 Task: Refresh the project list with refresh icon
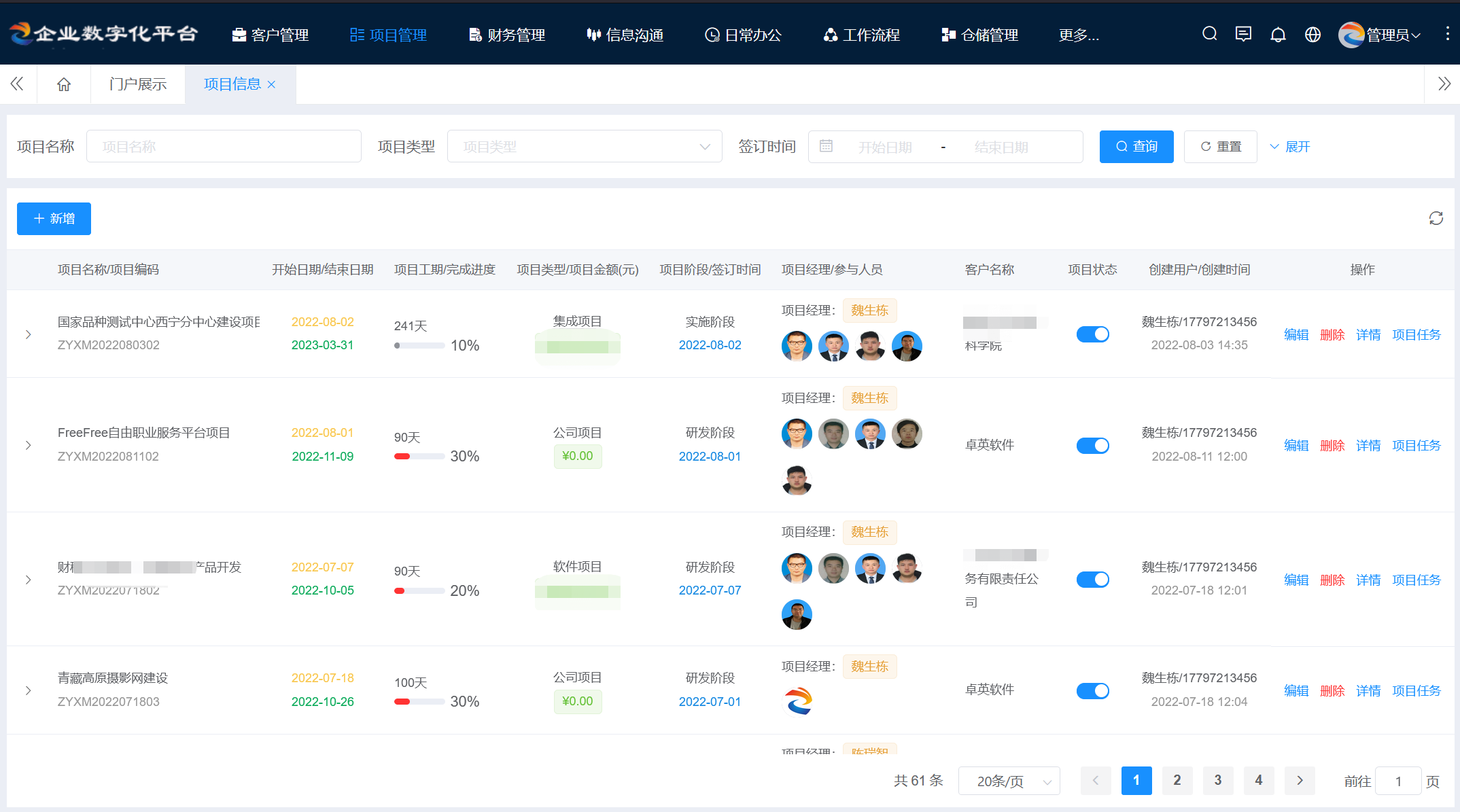(1436, 218)
